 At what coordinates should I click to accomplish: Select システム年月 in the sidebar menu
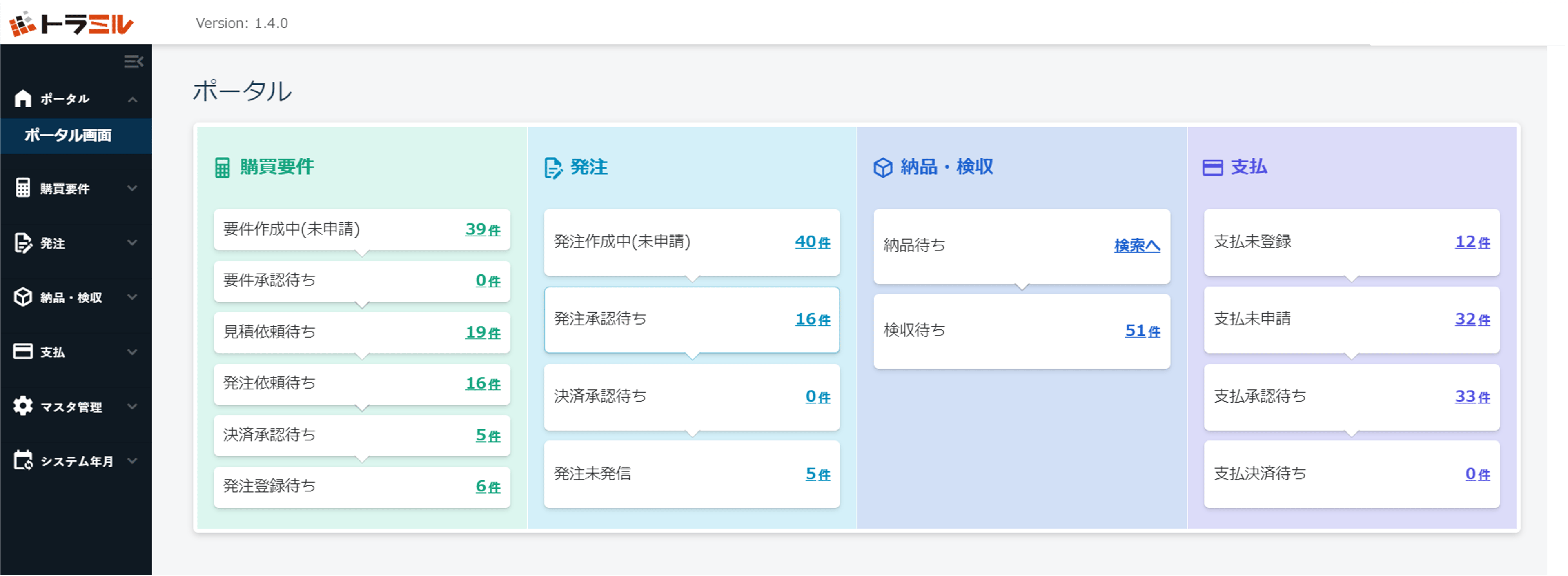[77, 462]
